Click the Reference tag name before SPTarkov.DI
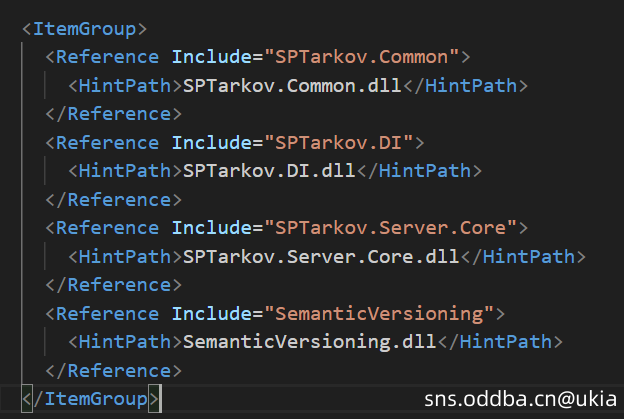This screenshot has width=624, height=419. (x=108, y=142)
